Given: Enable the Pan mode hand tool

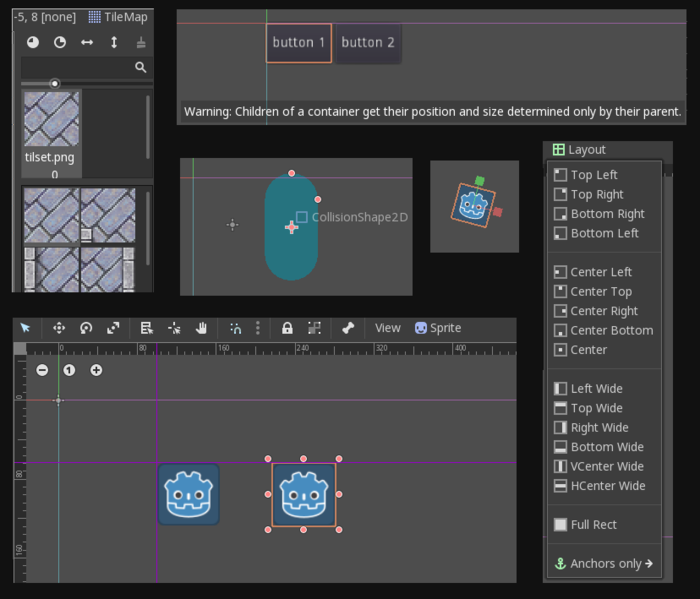Looking at the screenshot, I should [x=201, y=328].
